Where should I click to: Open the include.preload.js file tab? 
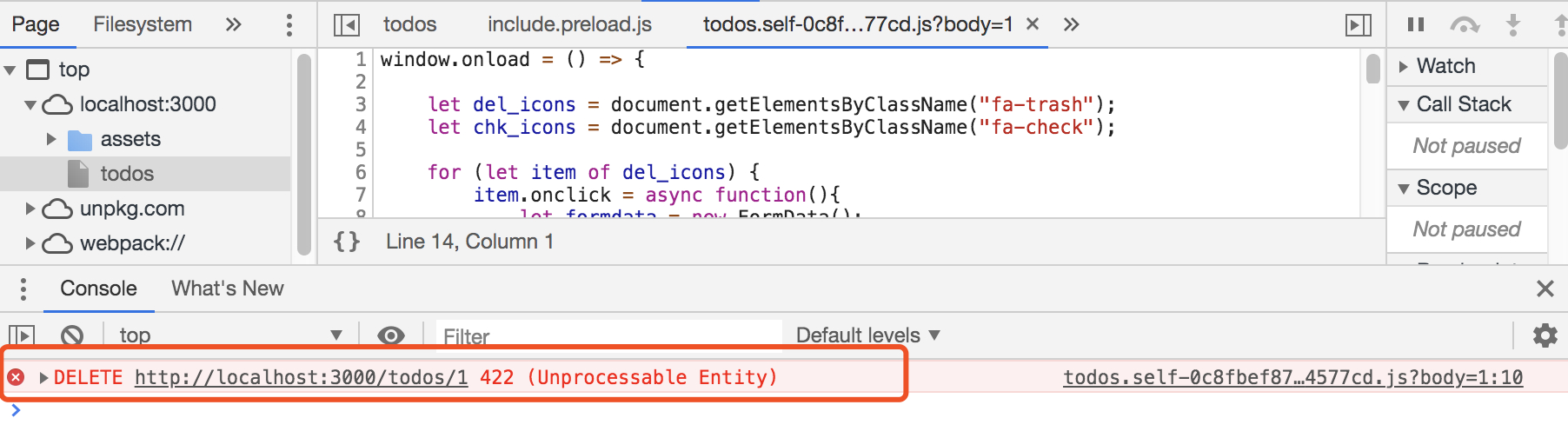(x=569, y=24)
